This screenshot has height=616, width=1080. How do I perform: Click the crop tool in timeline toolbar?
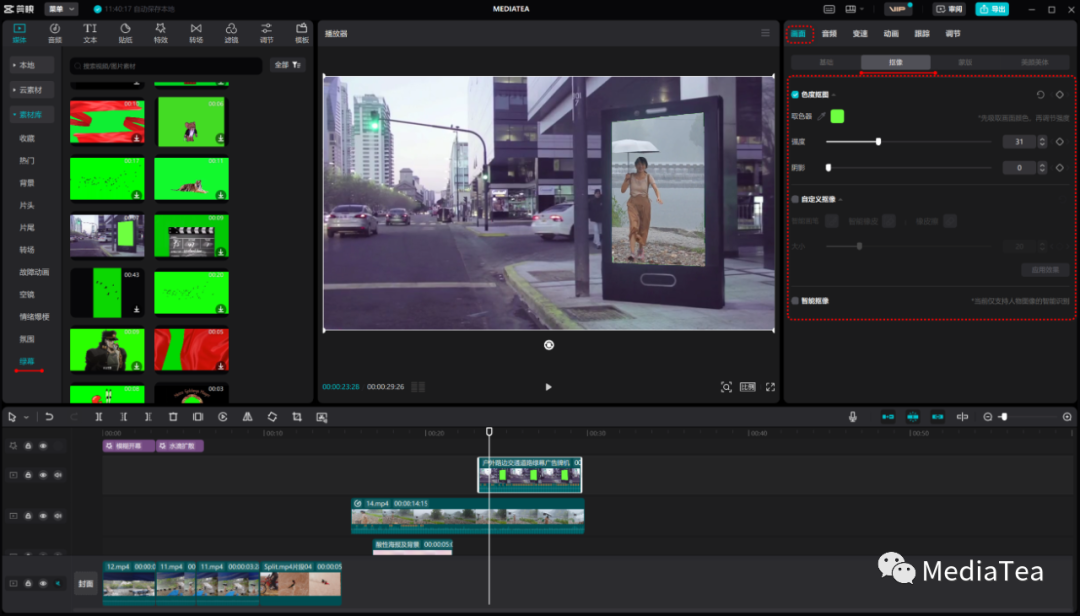coord(297,416)
